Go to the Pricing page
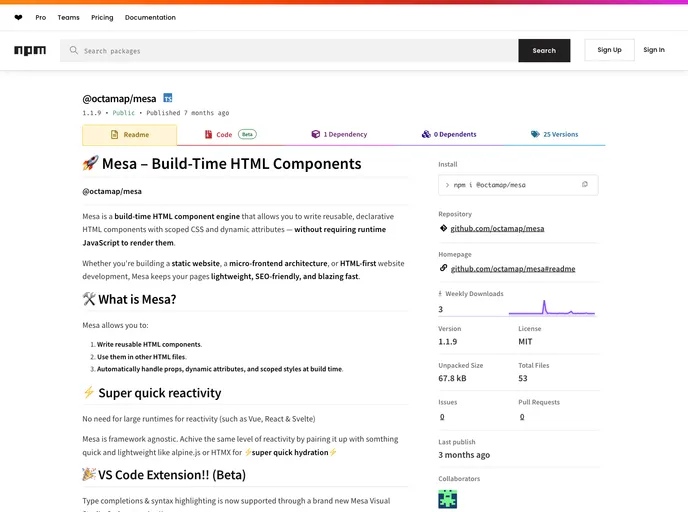Image resolution: width=688 pixels, height=512 pixels. click(x=102, y=18)
